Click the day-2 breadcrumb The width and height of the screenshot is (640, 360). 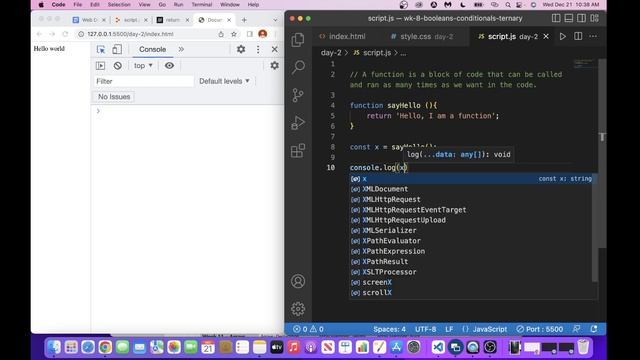(x=331, y=53)
